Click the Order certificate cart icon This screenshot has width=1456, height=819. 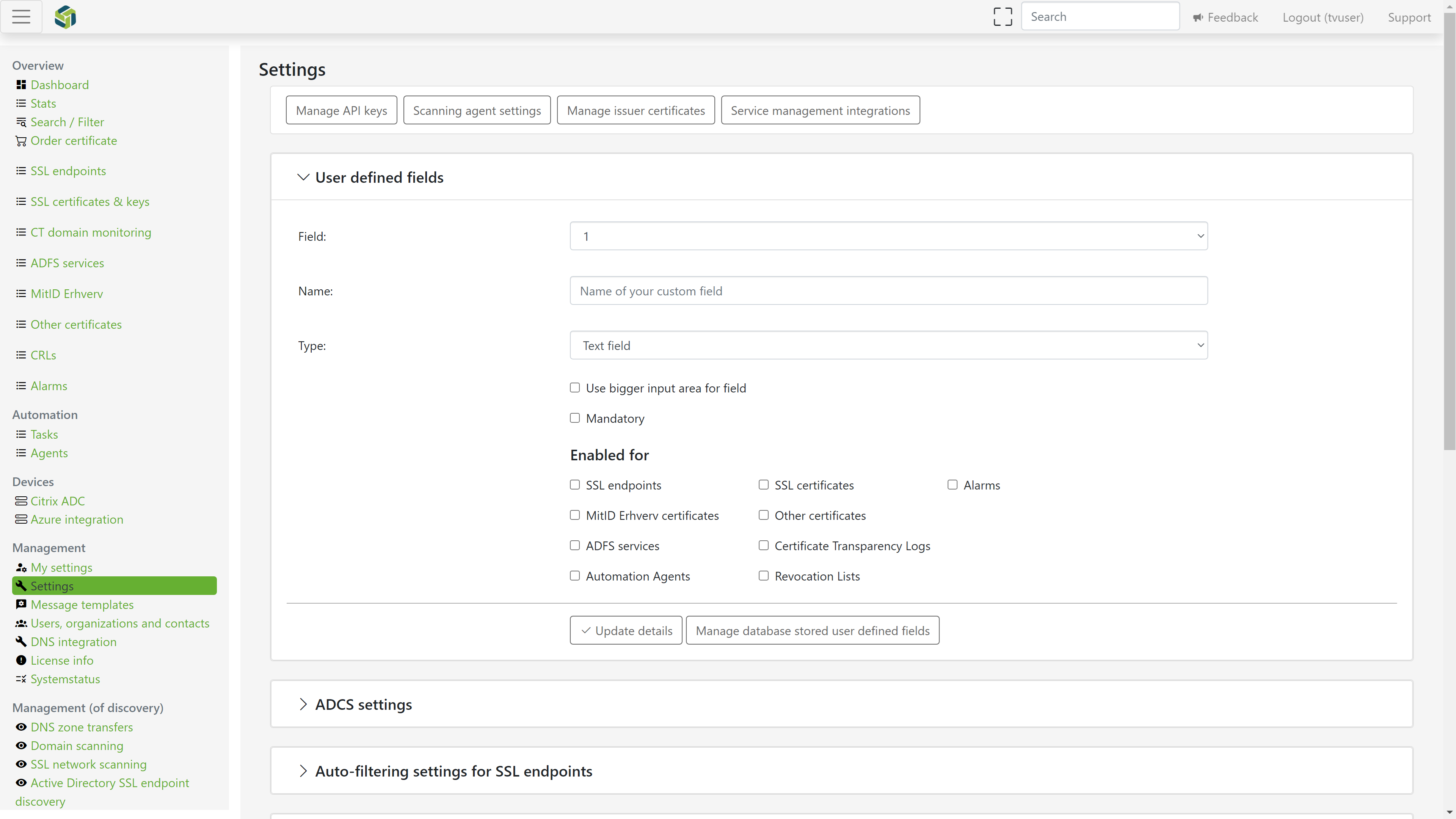click(x=21, y=141)
